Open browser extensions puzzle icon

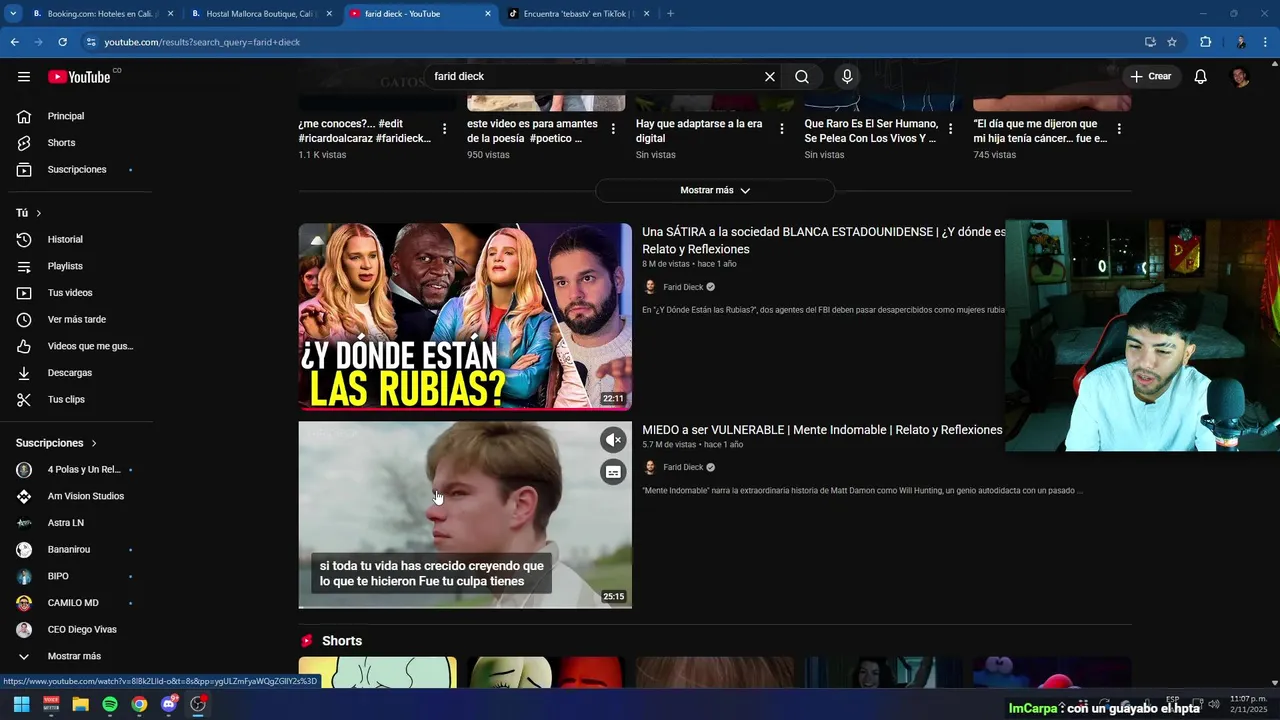[1205, 42]
